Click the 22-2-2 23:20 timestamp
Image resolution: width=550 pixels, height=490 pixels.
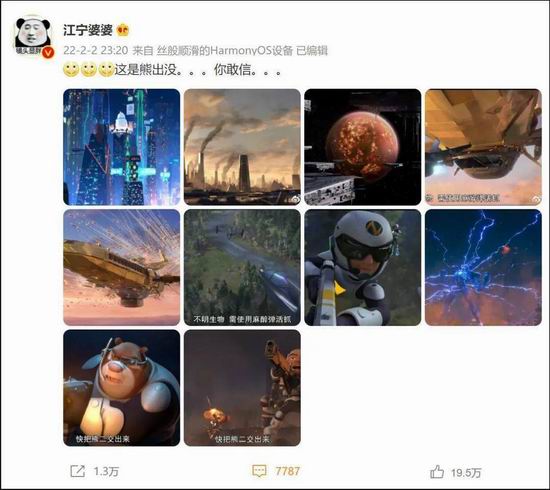pyautogui.click(x=95, y=51)
